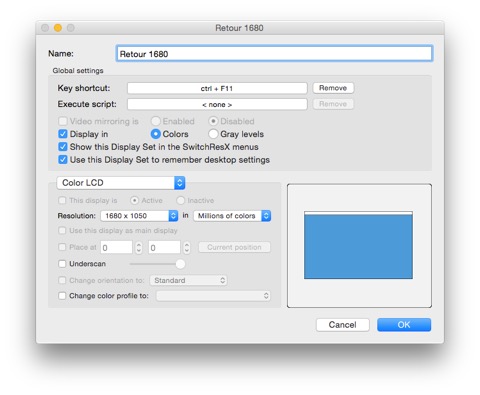Click the Execute script field showing none

(217, 104)
